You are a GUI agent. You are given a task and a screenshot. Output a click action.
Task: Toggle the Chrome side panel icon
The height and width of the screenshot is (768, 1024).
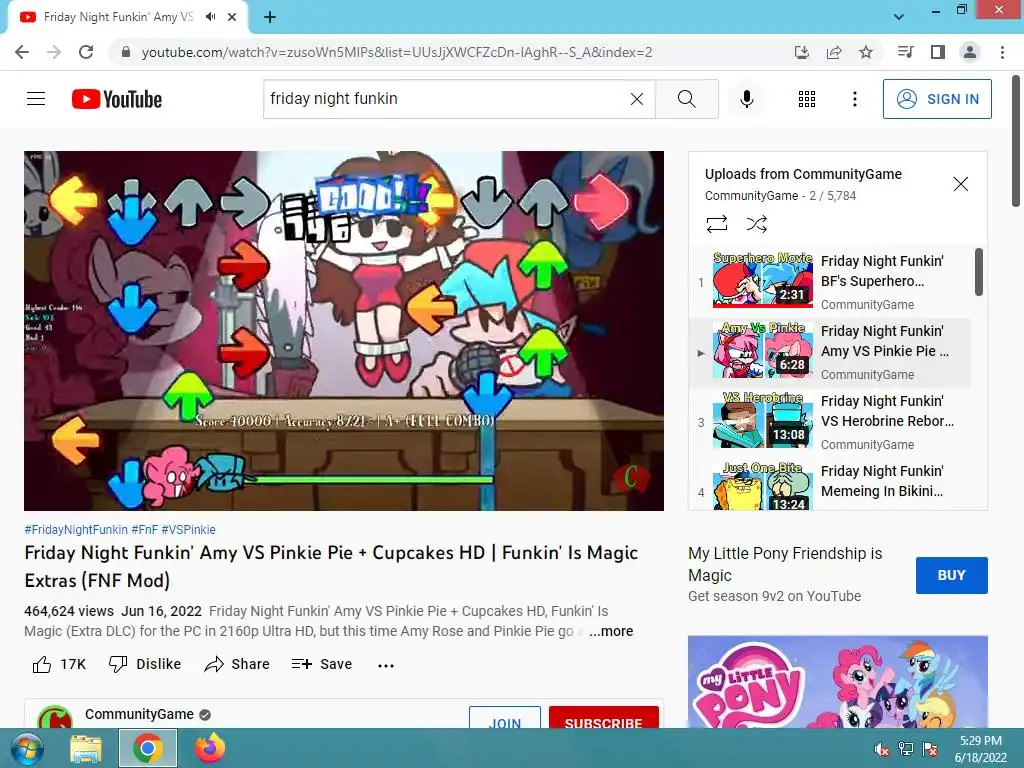pyautogui.click(x=938, y=52)
